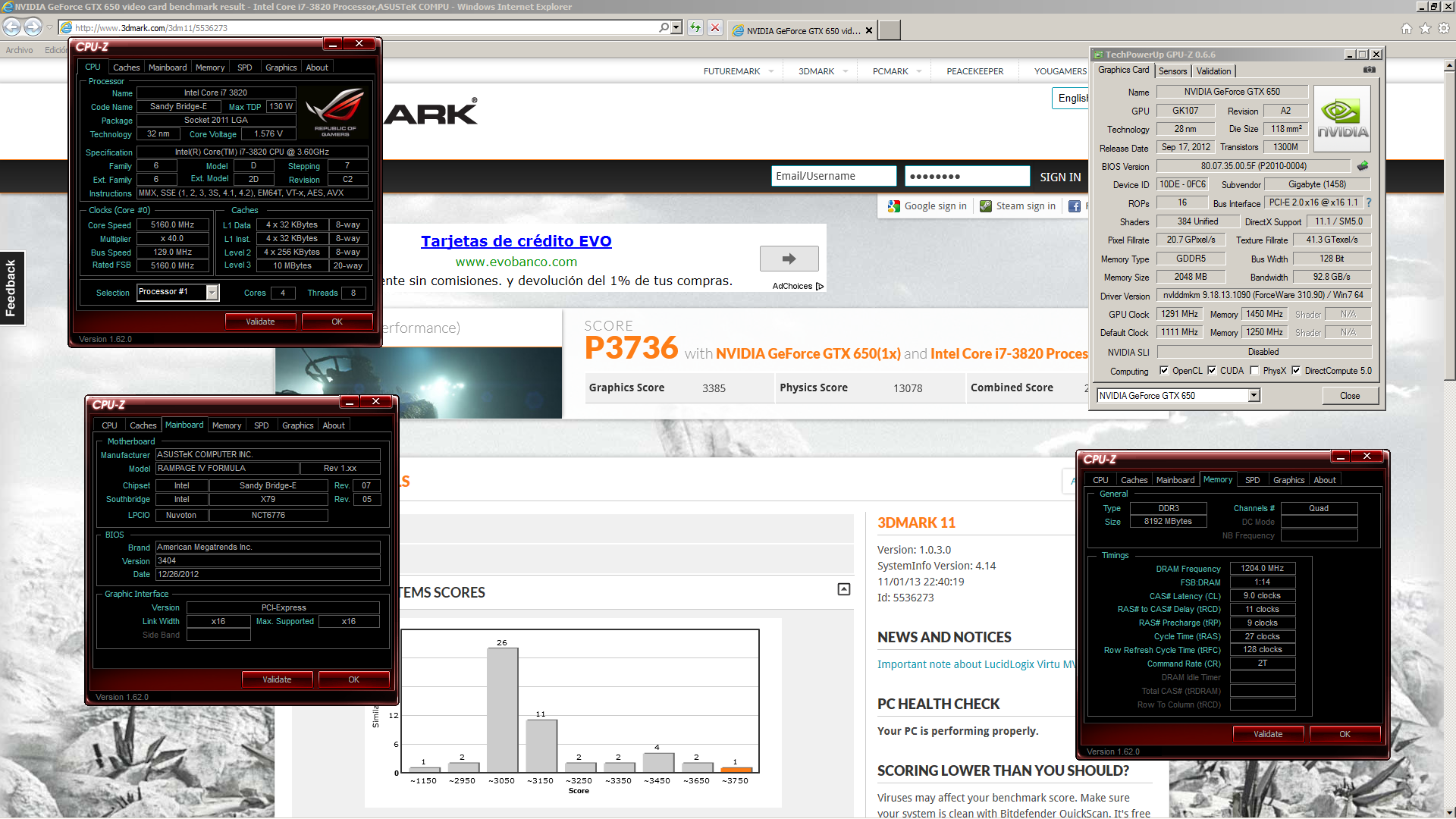This screenshot has height=819, width=1456.
Task: Expand the 3DMARK menu dropdown
Action: (845, 71)
